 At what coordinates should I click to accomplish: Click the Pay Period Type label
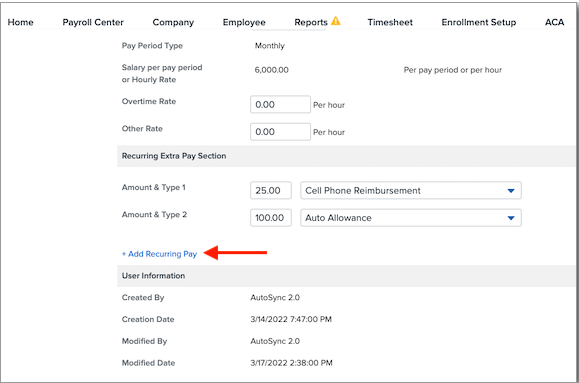(152, 46)
